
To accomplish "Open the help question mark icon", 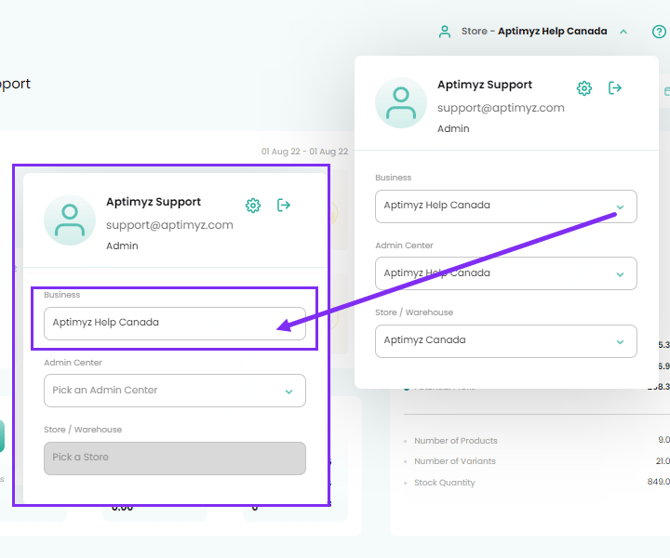I will 659,32.
